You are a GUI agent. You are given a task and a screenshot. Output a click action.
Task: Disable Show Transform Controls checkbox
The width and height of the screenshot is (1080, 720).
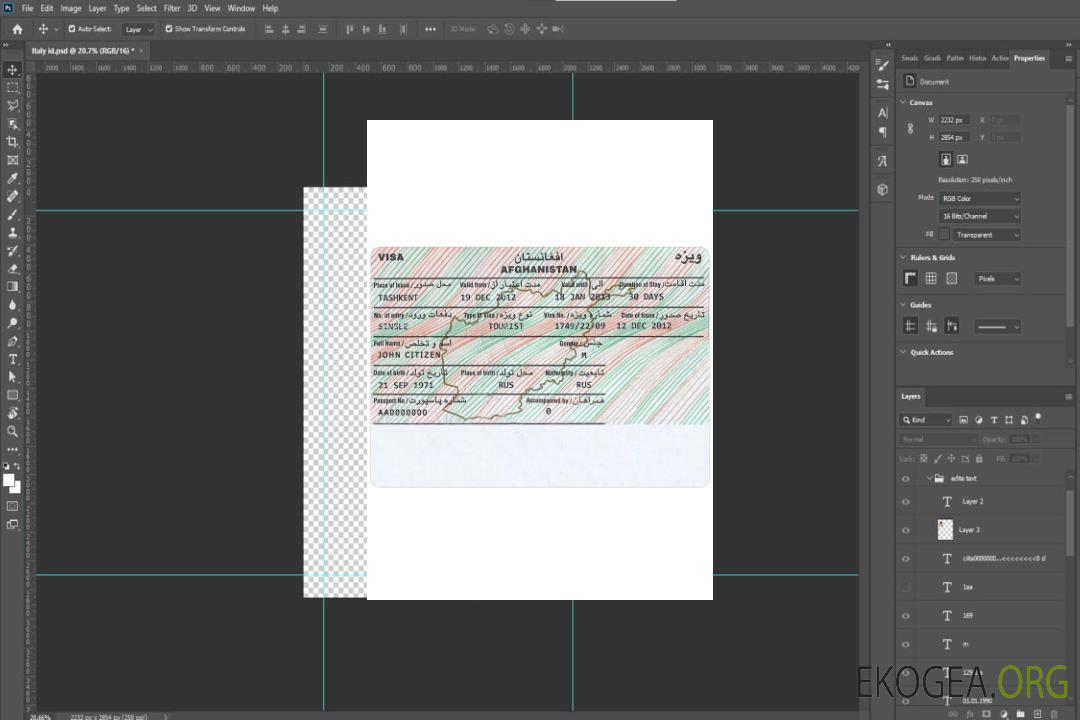(168, 29)
